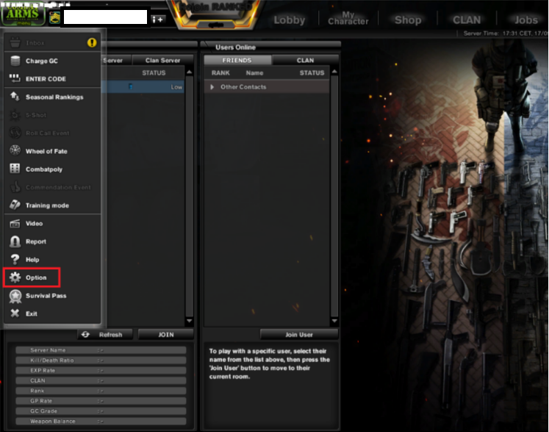Click the Join RANKED banner button
The width and height of the screenshot is (549, 432).
click(215, 14)
